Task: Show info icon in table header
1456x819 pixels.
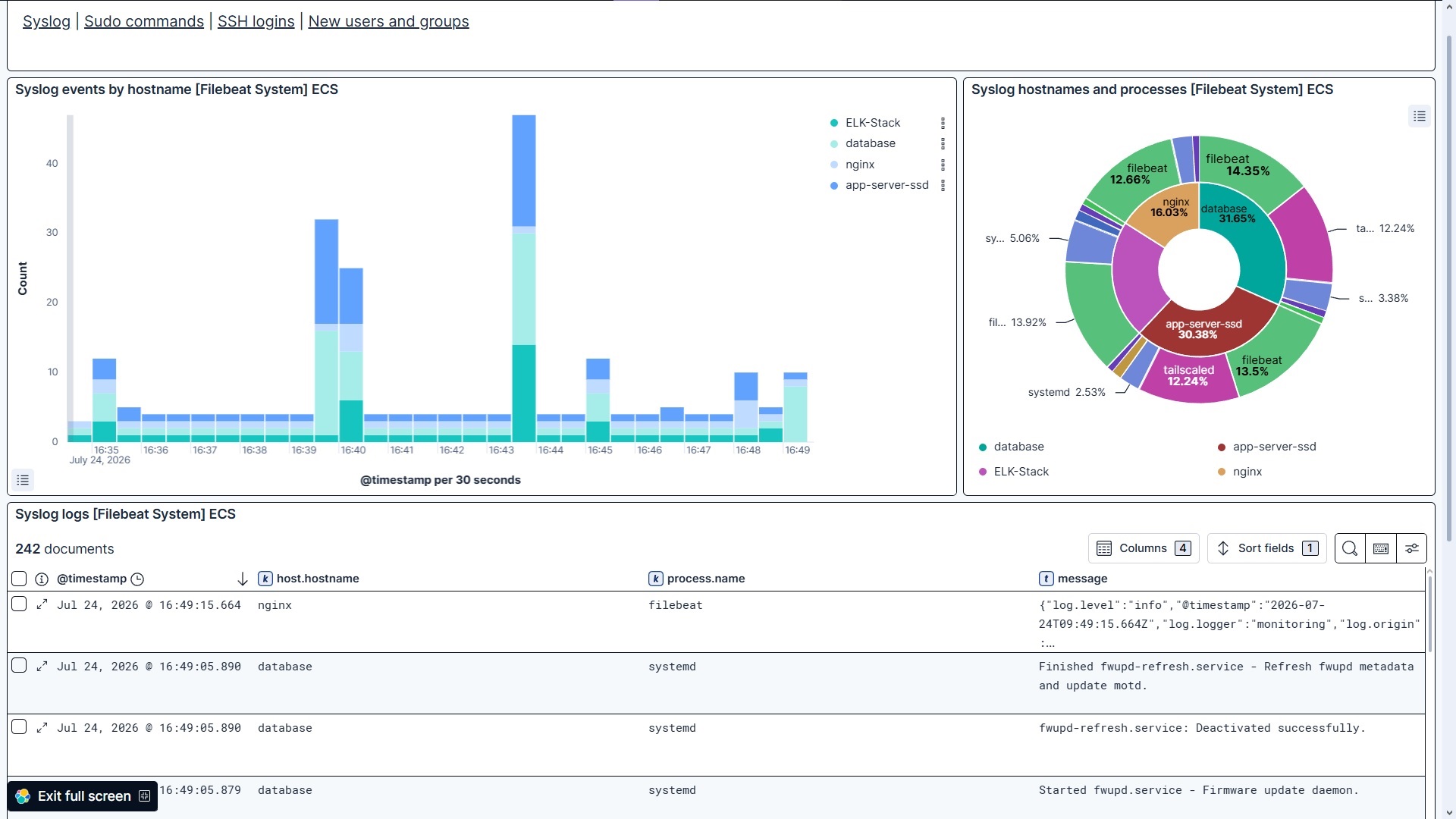Action: (42, 579)
